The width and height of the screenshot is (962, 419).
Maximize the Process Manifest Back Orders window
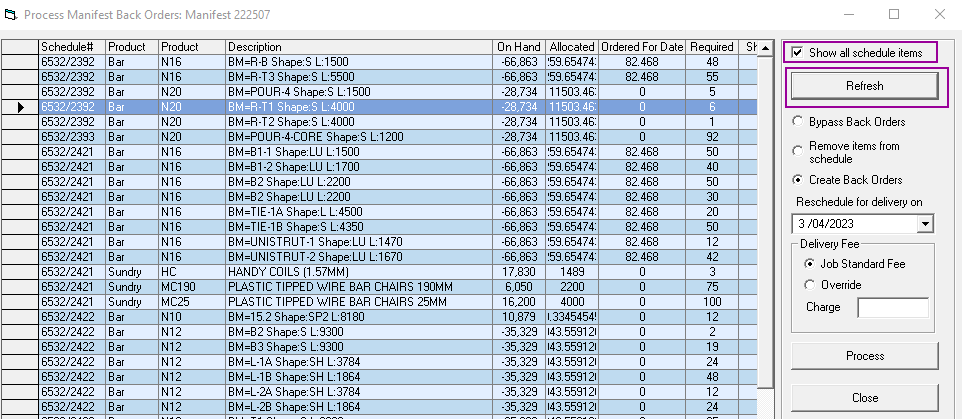[894, 14]
